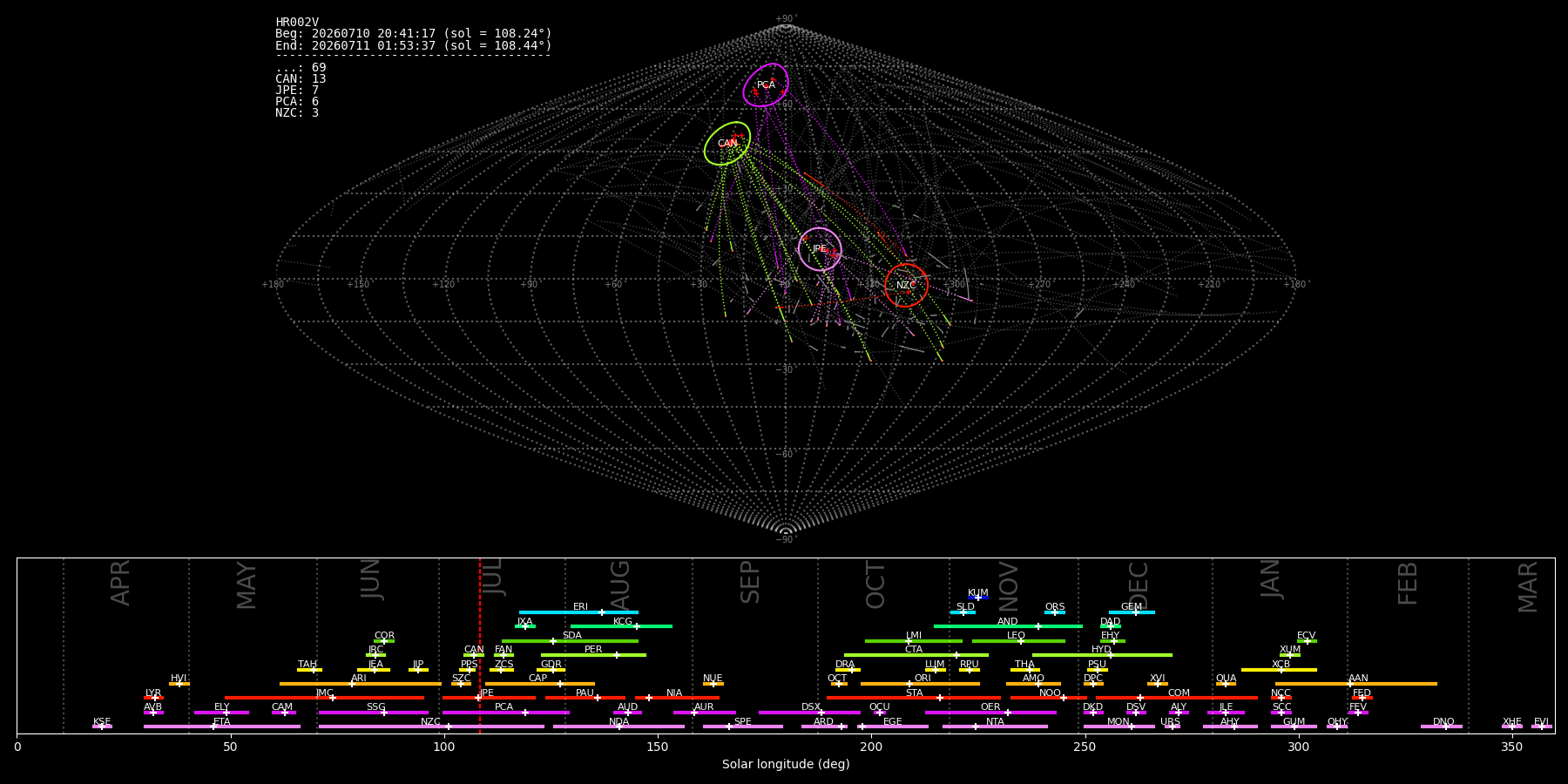Click the ORI shower bar
Screen dimensions: 1568x784
920,684
